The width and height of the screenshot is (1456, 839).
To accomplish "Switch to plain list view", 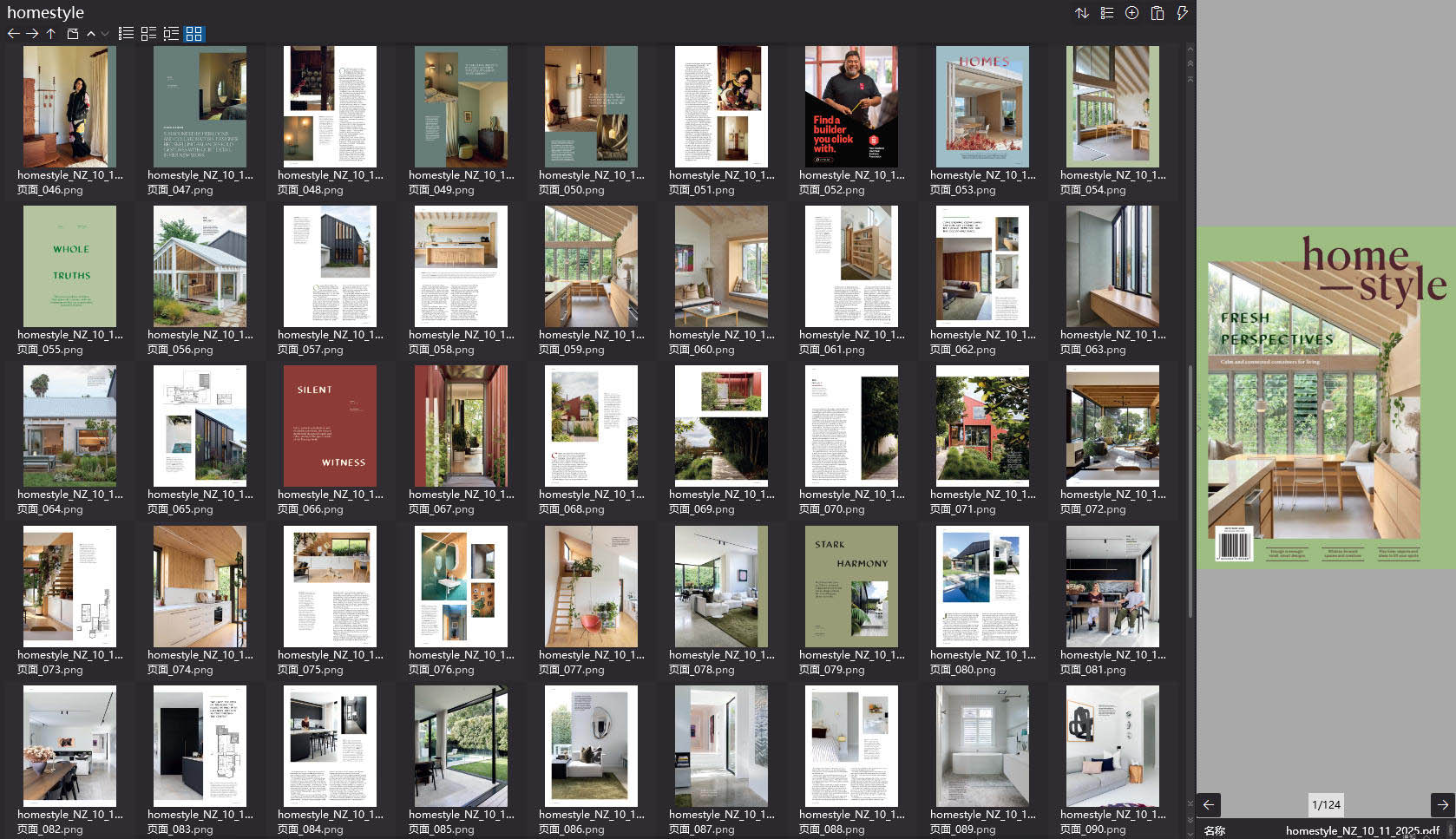I will (126, 34).
